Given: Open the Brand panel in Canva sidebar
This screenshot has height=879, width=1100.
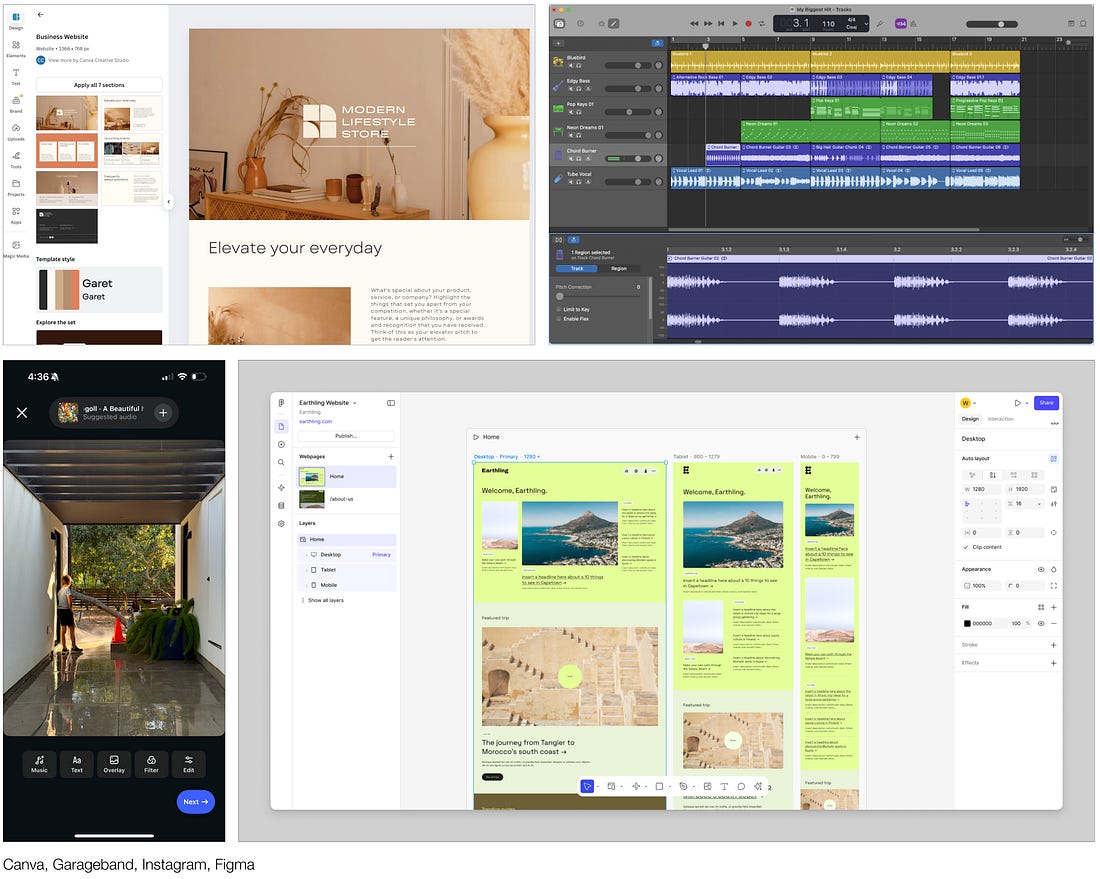Looking at the screenshot, I should pyautogui.click(x=15, y=104).
